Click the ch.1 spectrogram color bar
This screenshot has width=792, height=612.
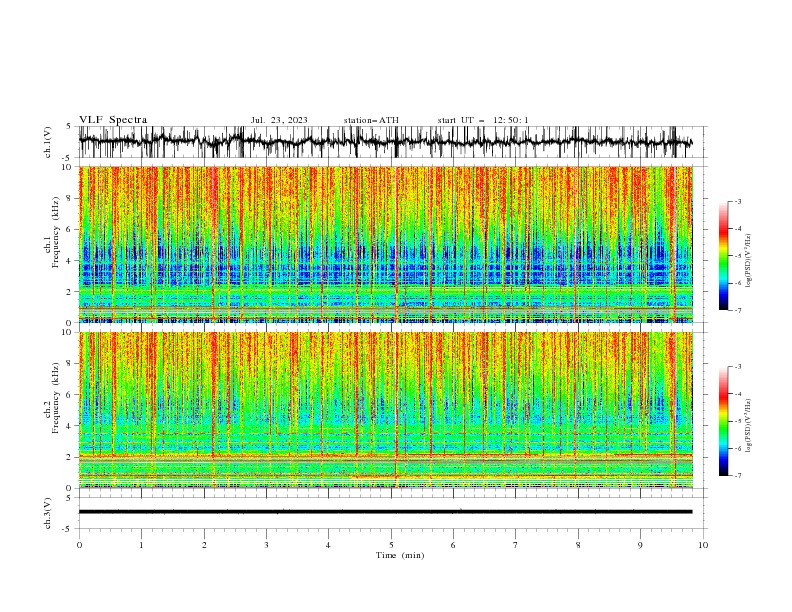pos(723,256)
